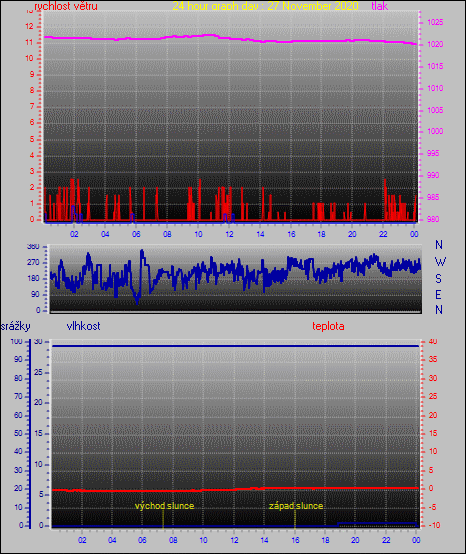
Task: Click the magenta 'tlak' pressure label
Action: click(x=379, y=6)
